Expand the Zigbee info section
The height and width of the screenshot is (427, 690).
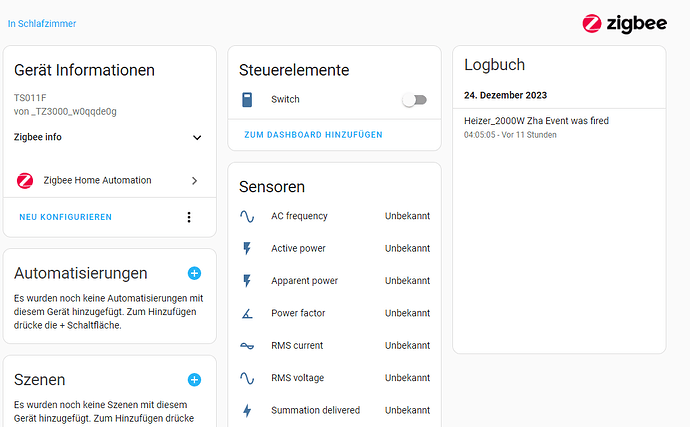click(x=108, y=137)
